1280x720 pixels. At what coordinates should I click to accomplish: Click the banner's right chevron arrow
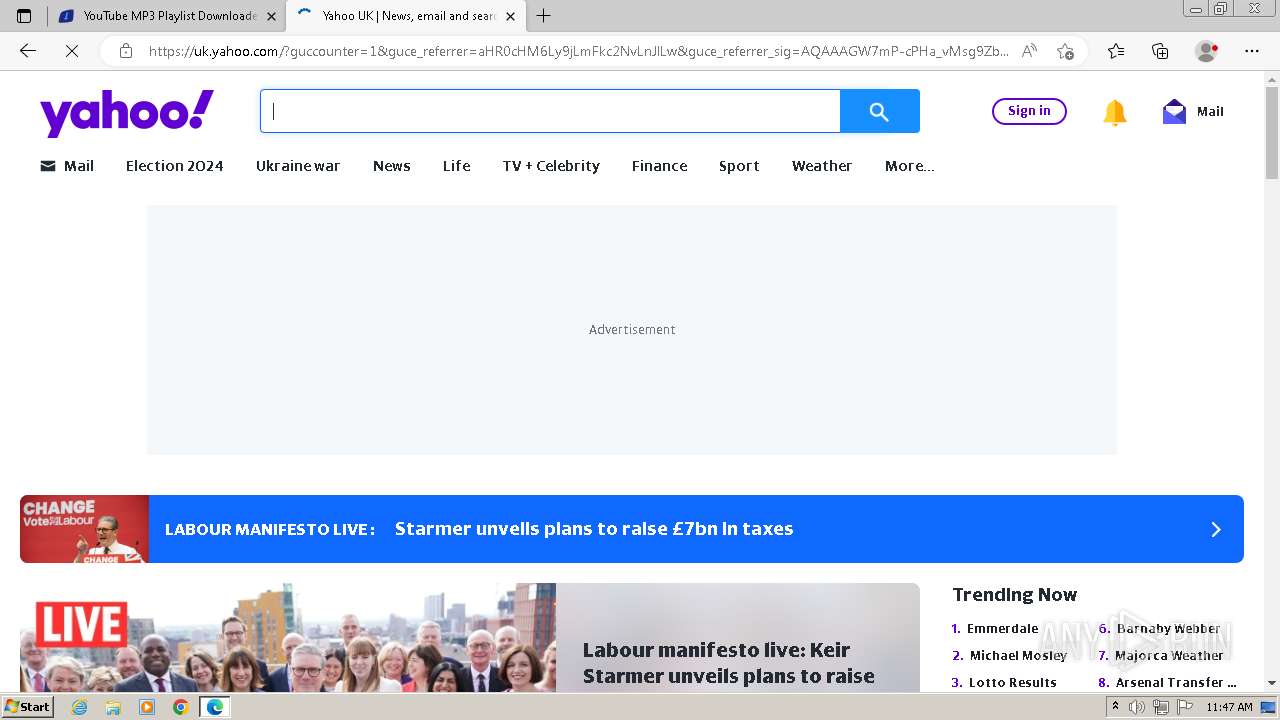[1216, 529]
